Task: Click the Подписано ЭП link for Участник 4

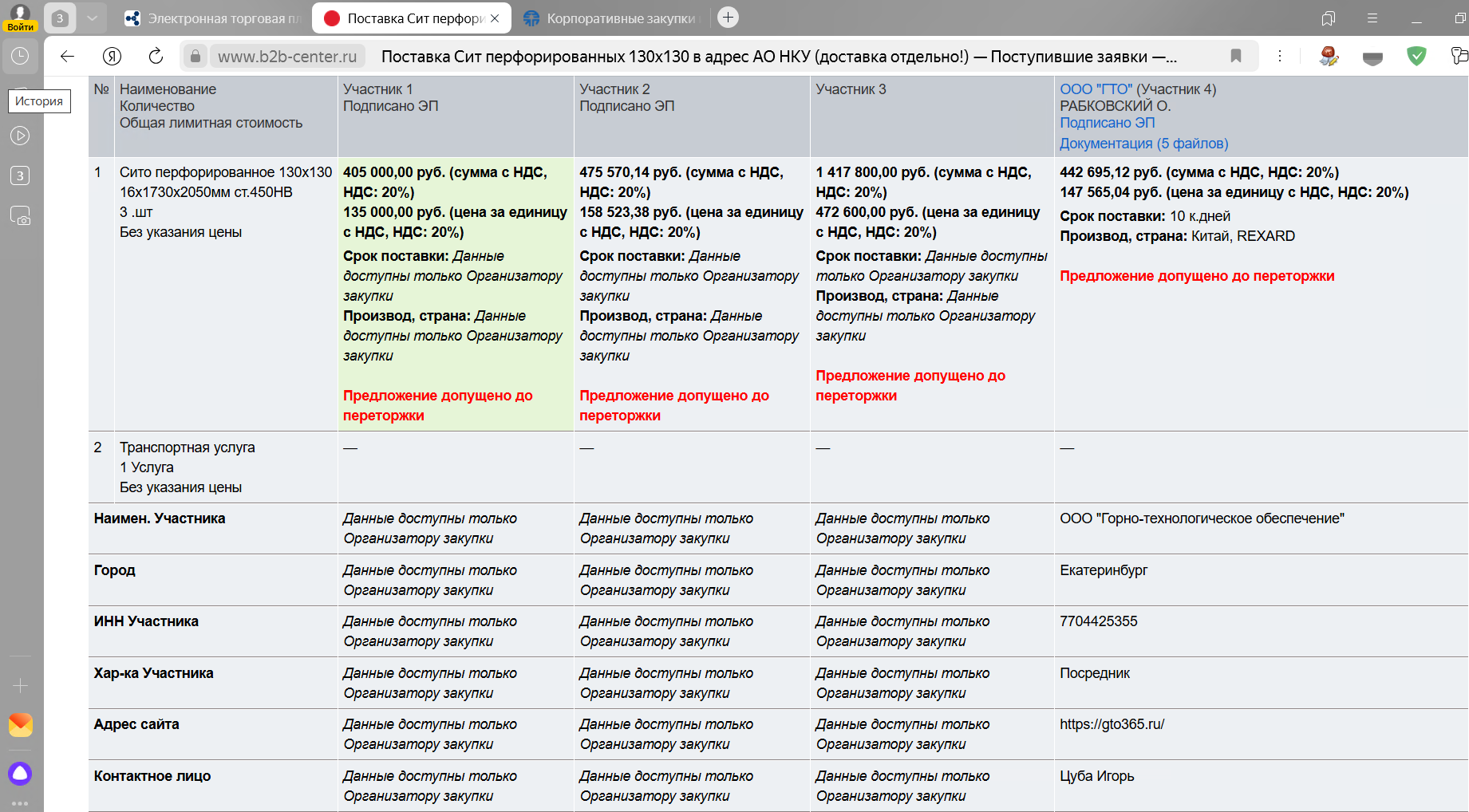Action: pos(1107,123)
